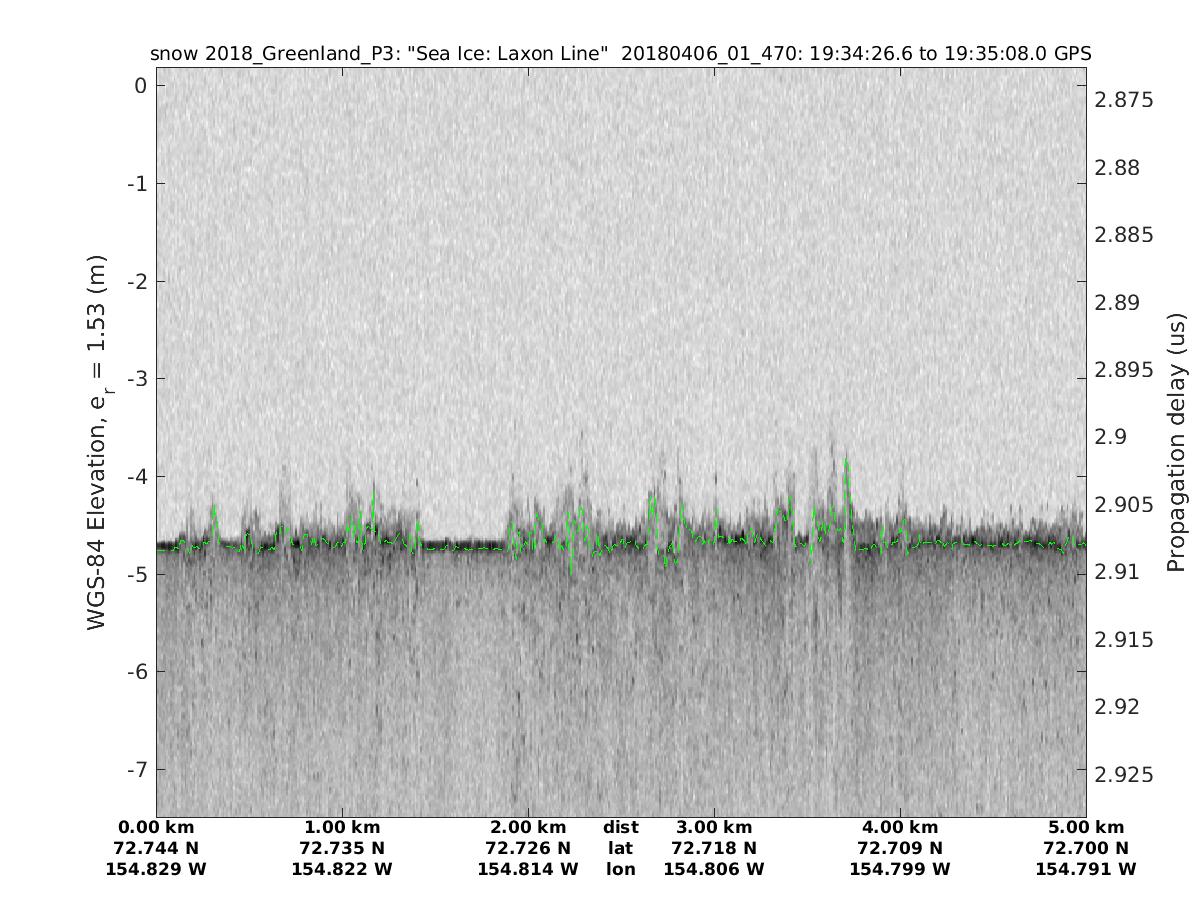The width and height of the screenshot is (1200, 900).
Task: Click the "lon" axis legend label
Action: (620, 870)
